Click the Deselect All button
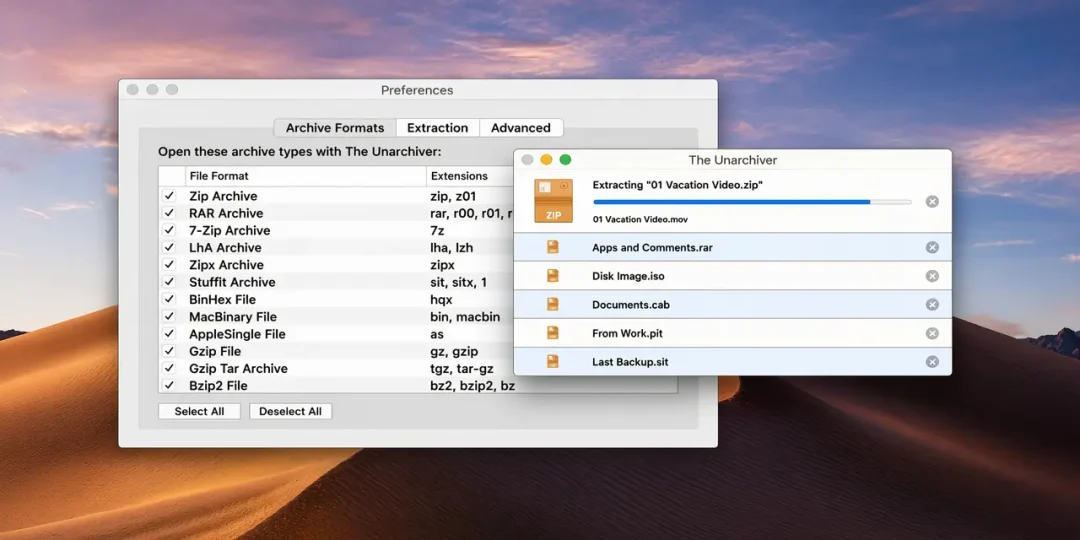The image size is (1080, 540). 290,411
